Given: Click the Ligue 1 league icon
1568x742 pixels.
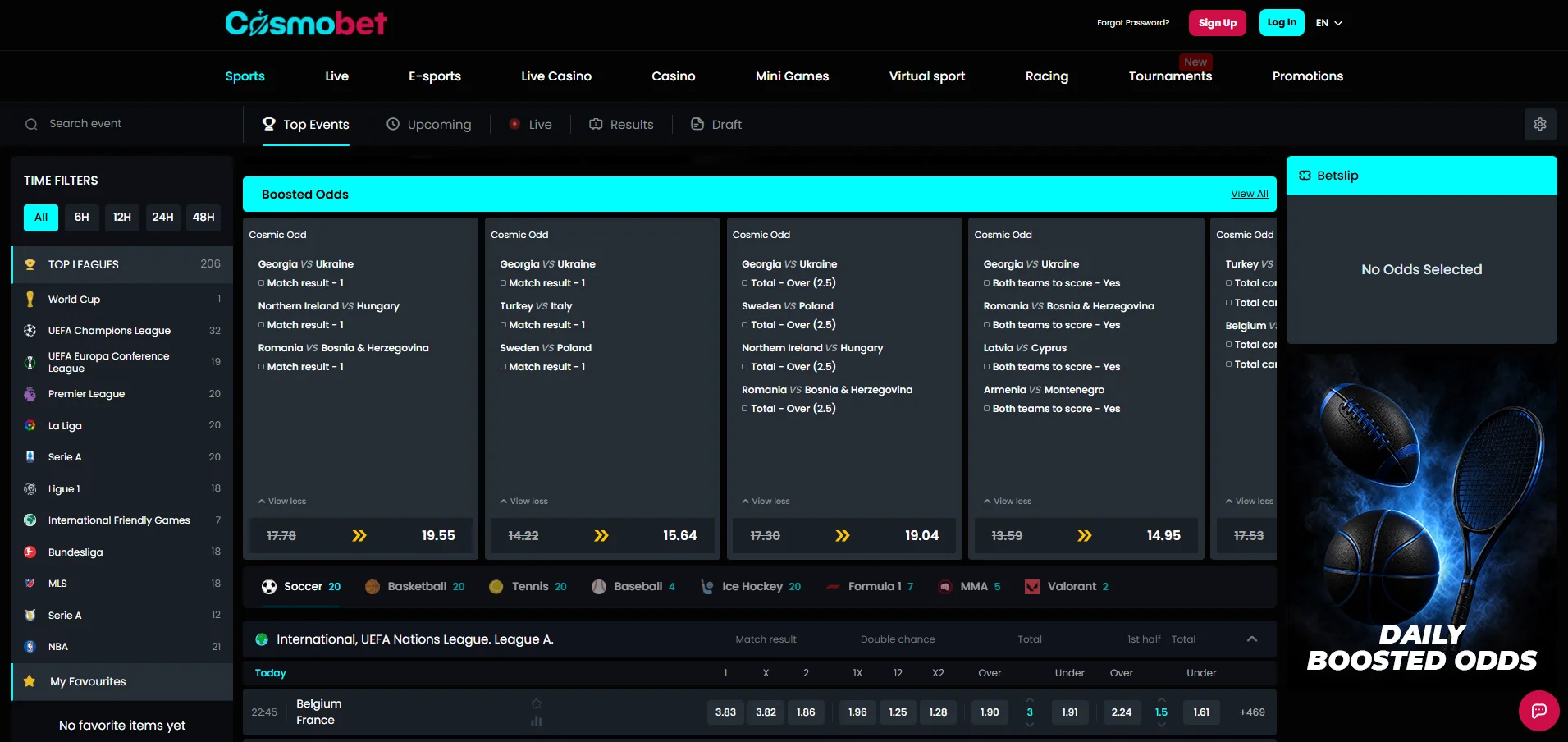Looking at the screenshot, I should [30, 488].
